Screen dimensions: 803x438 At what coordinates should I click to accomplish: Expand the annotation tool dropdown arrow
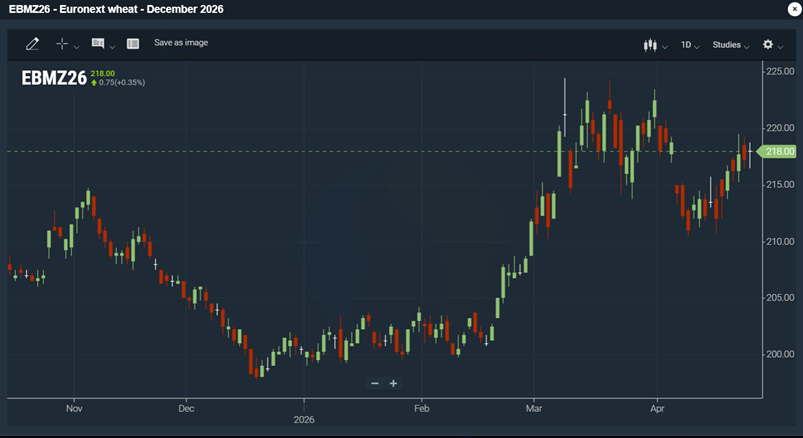coord(112,46)
